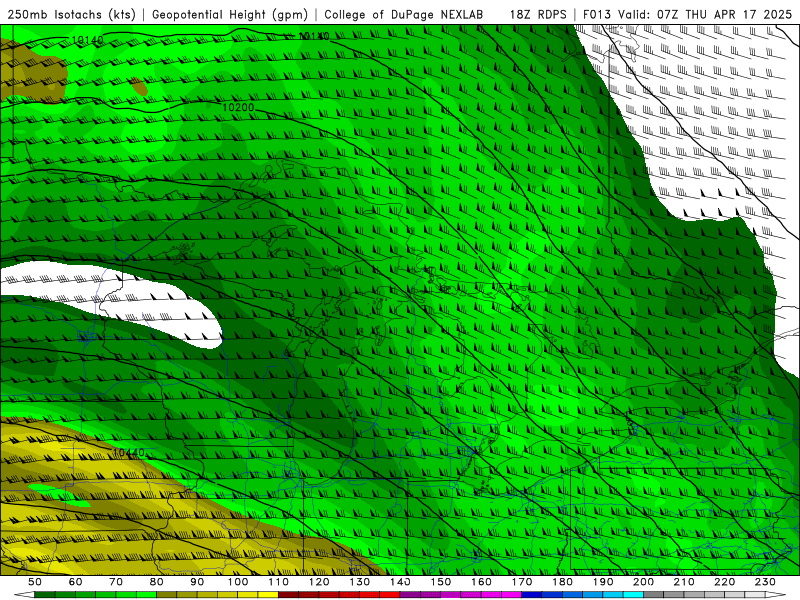800x600 pixels.
Task: Click the dark green legend swatch under 50
Action: (45, 595)
